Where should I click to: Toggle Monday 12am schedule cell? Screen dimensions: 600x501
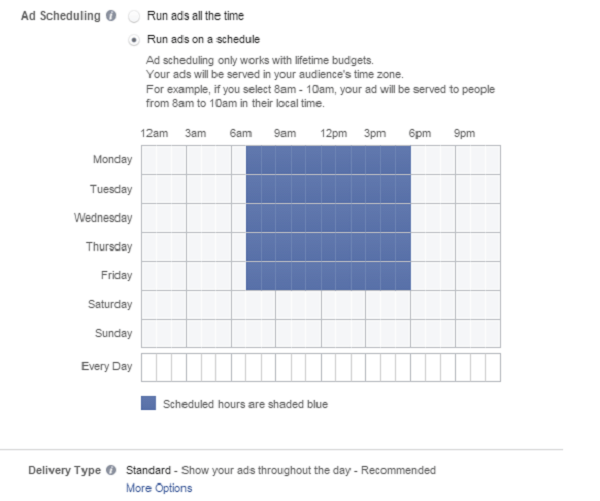[149, 160]
